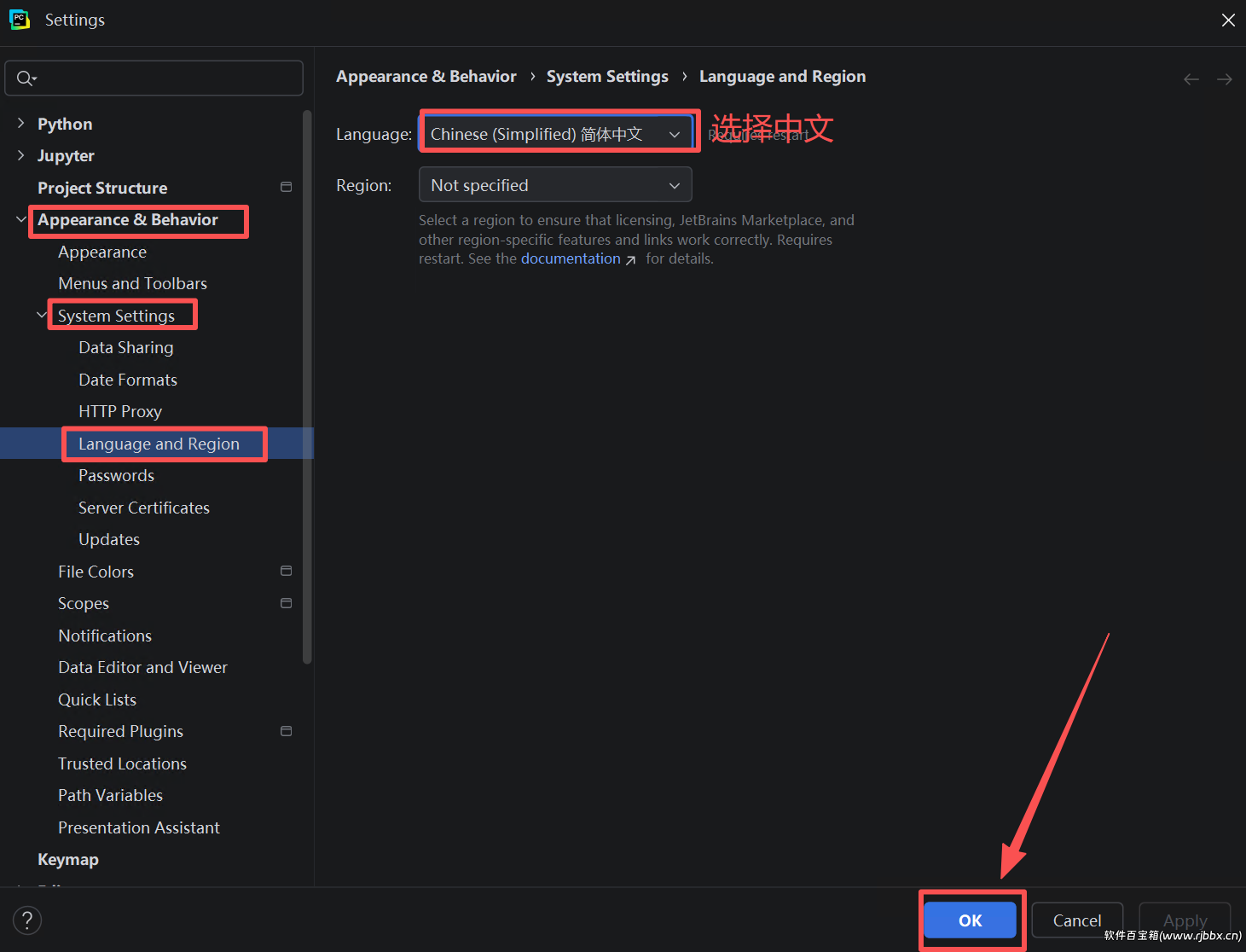Navigate forward with the right arrow
Viewport: 1246px width, 952px height.
click(1225, 79)
